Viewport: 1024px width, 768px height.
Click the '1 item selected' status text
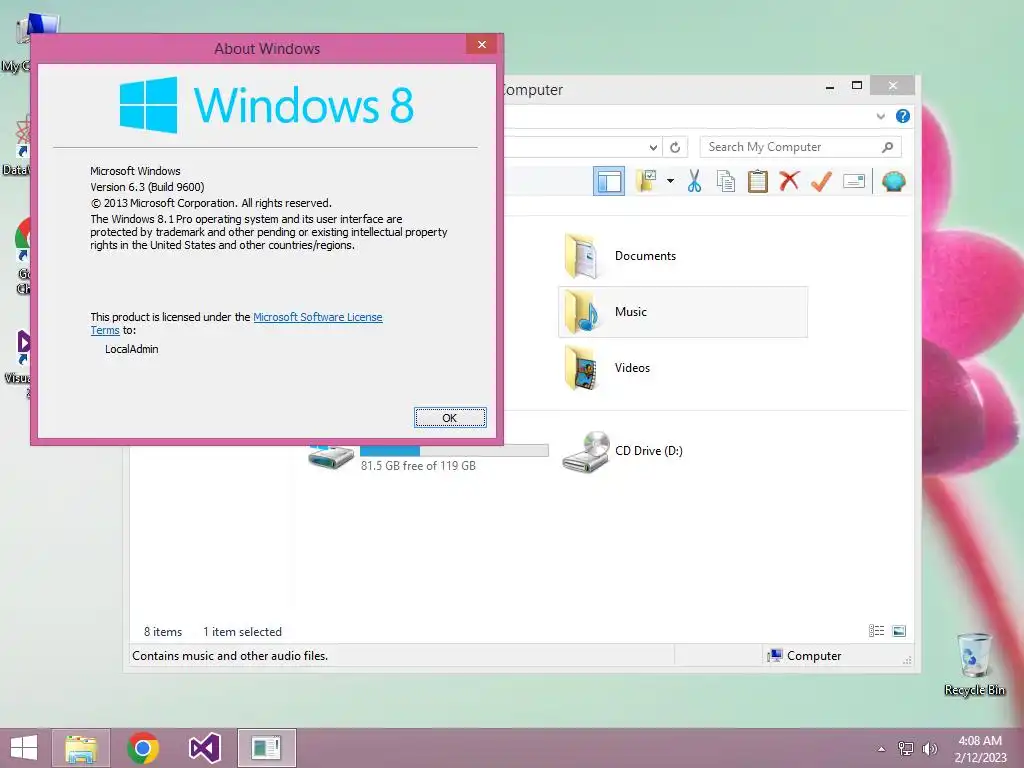click(242, 632)
